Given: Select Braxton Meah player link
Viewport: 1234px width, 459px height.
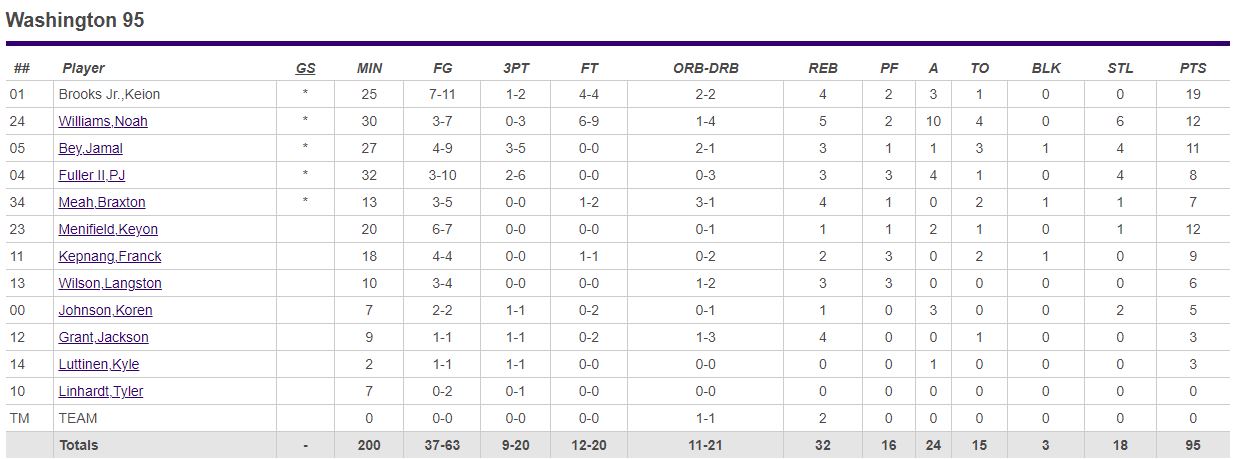Looking at the screenshot, I should click(x=102, y=202).
